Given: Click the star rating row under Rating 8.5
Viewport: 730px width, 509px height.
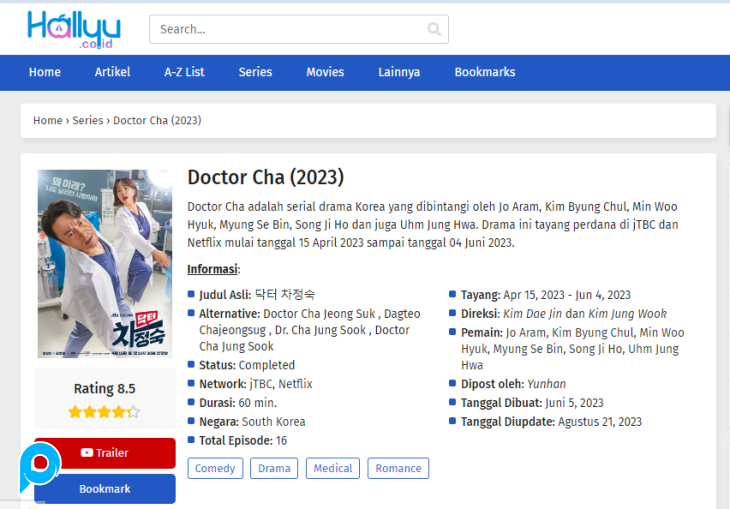Looking at the screenshot, I should coord(104,411).
